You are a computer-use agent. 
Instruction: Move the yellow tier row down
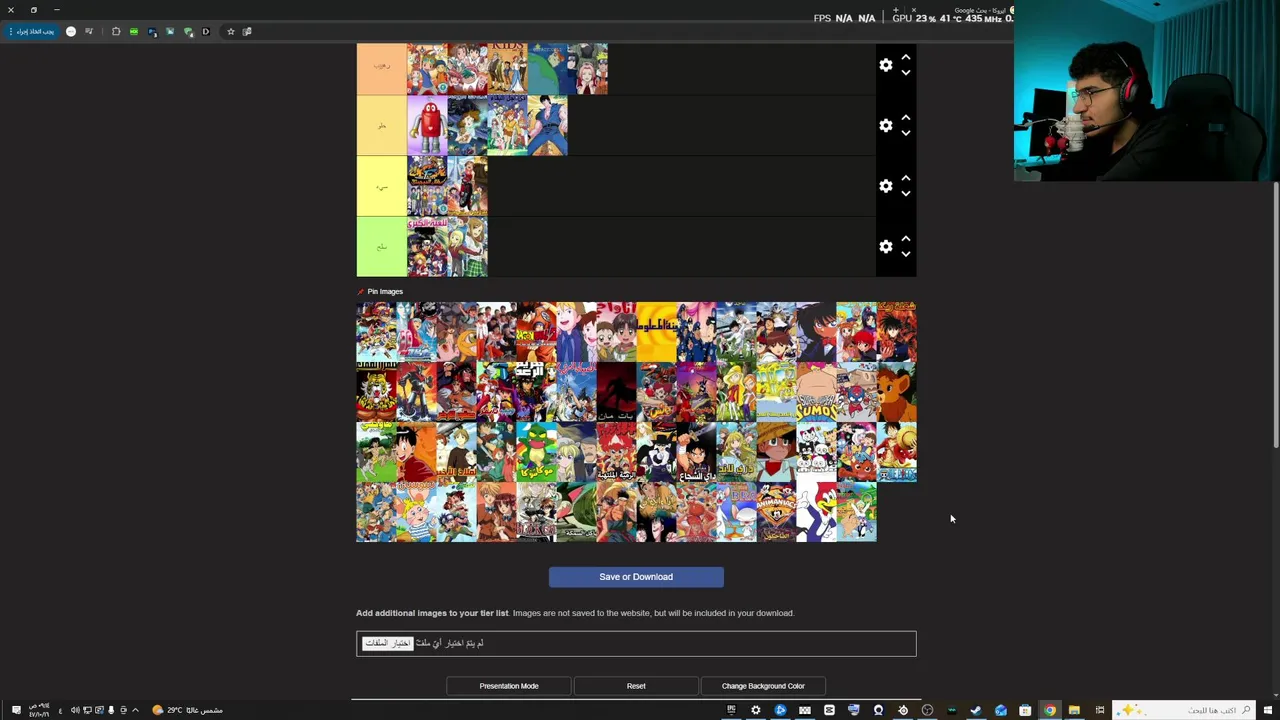[x=905, y=194]
